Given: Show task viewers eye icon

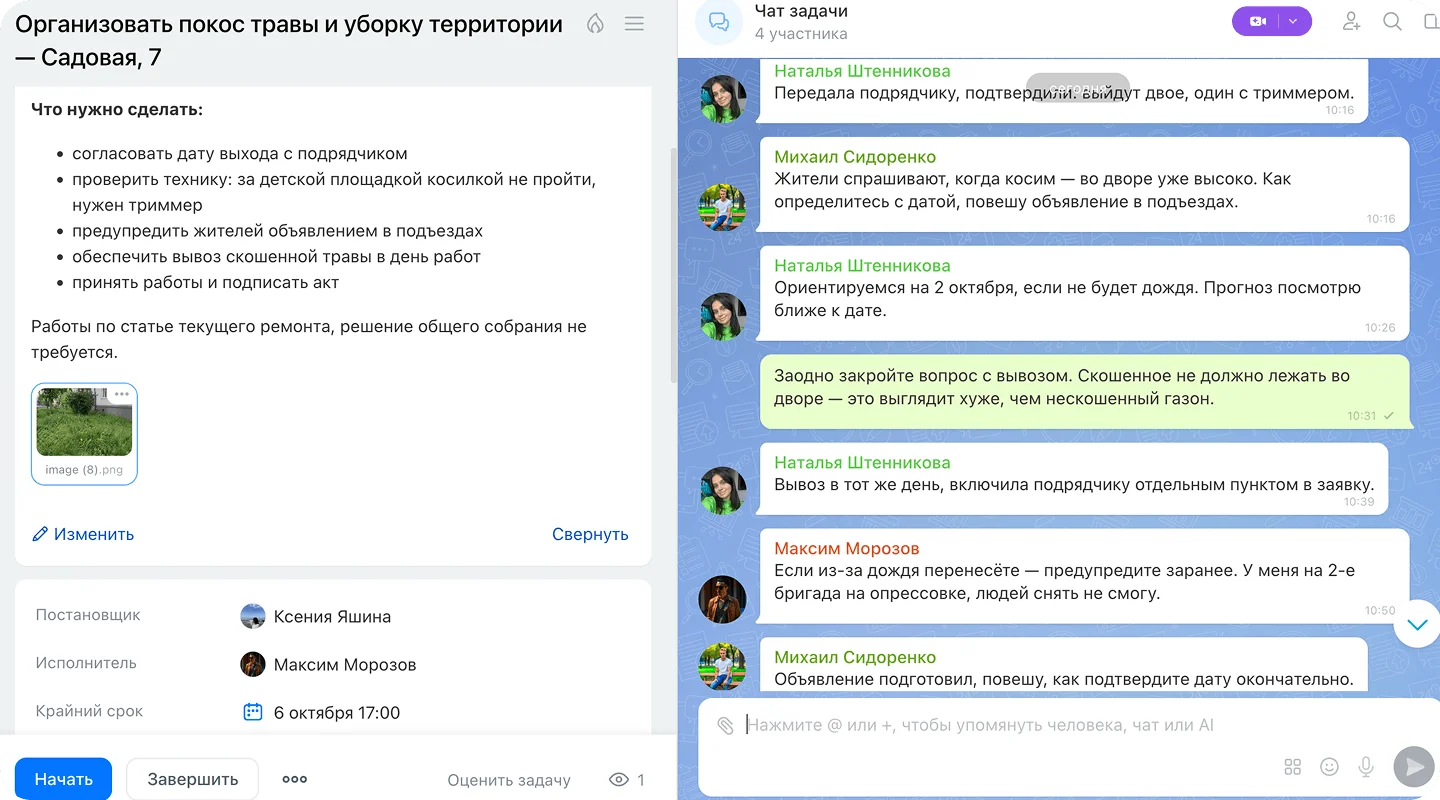Looking at the screenshot, I should coord(619,780).
